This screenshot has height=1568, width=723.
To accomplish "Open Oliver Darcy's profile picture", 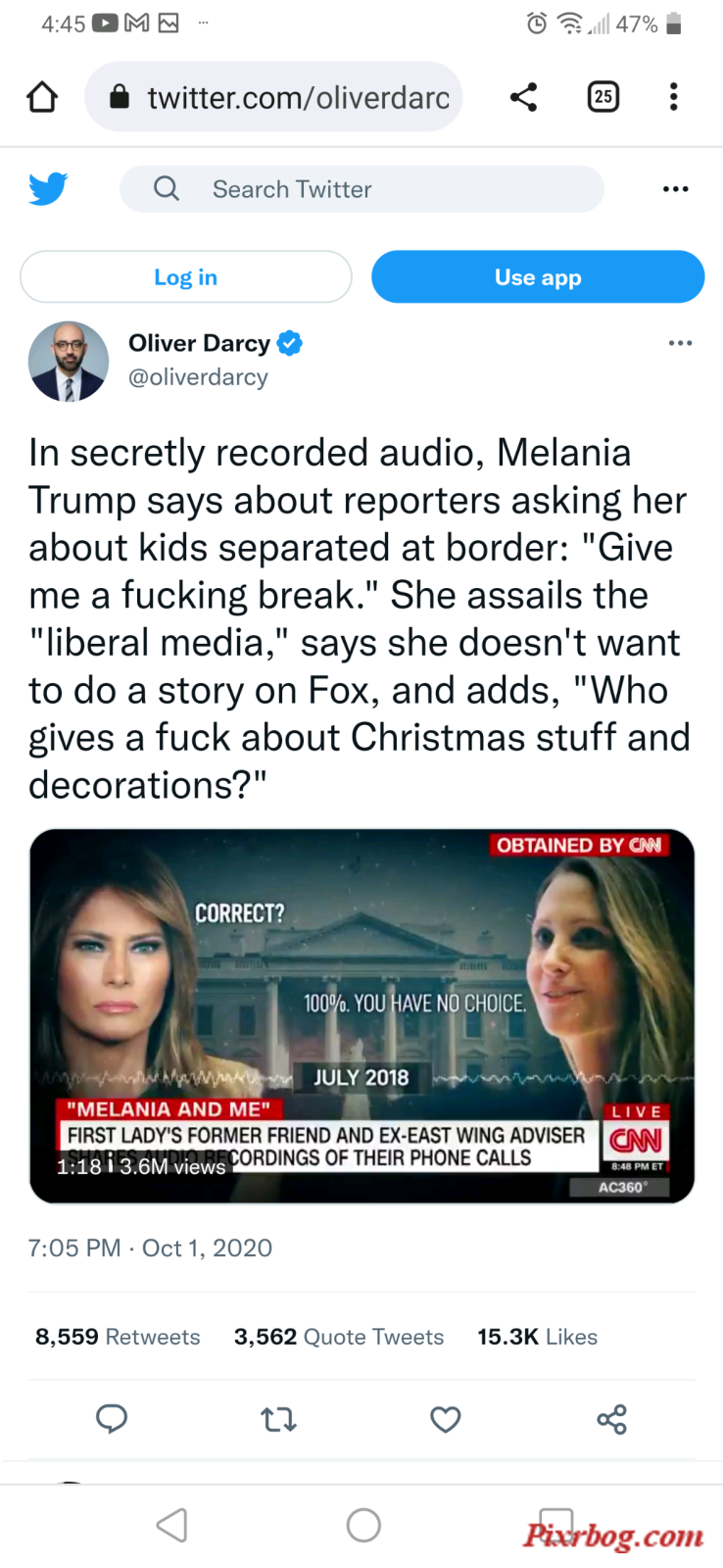I will (69, 362).
